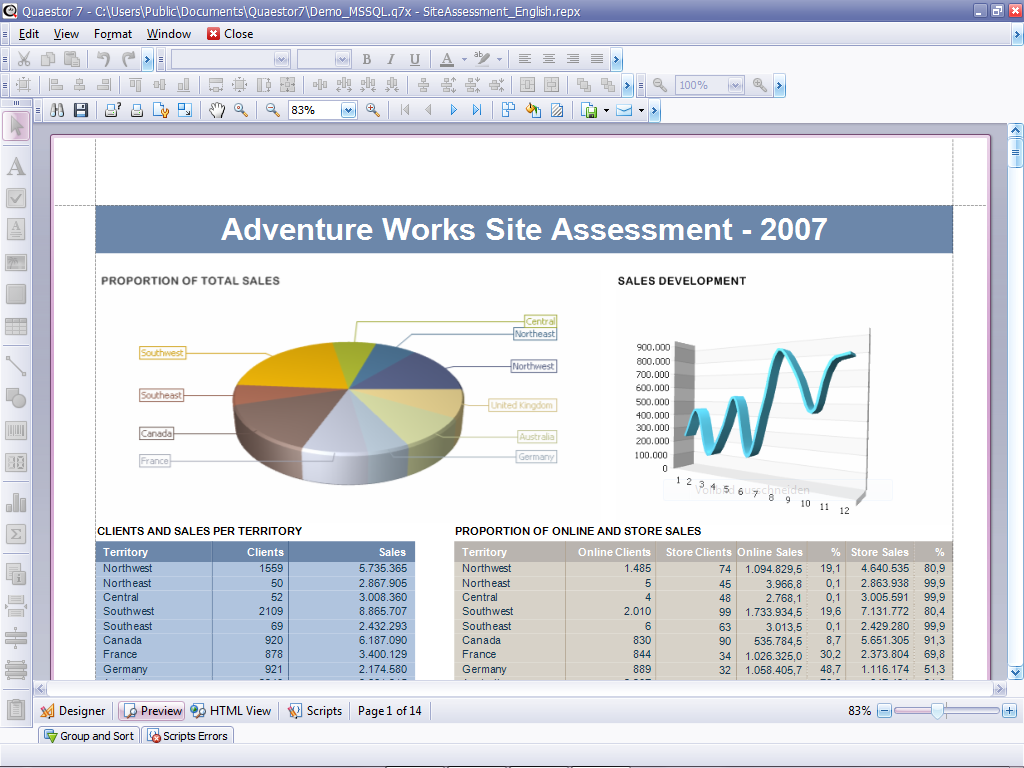
Task: Click the magnifier tool in preview toolbar
Action: 241,110
